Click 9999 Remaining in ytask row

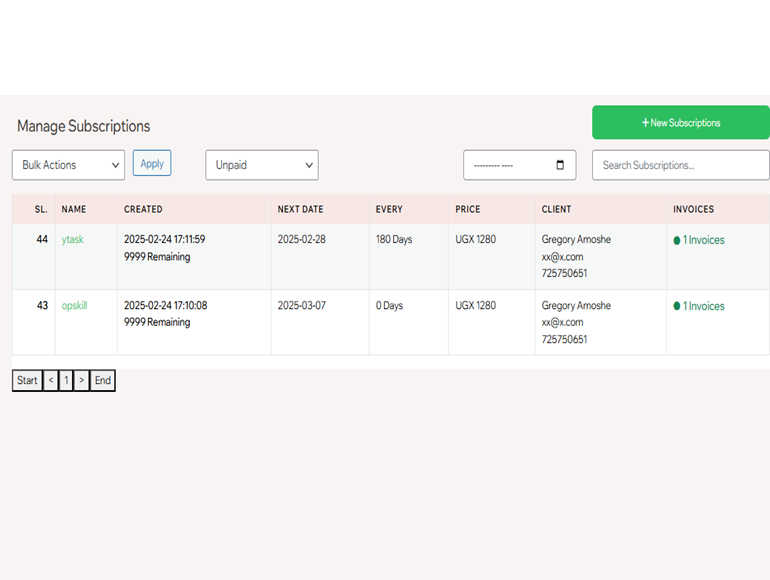pyautogui.click(x=157, y=257)
